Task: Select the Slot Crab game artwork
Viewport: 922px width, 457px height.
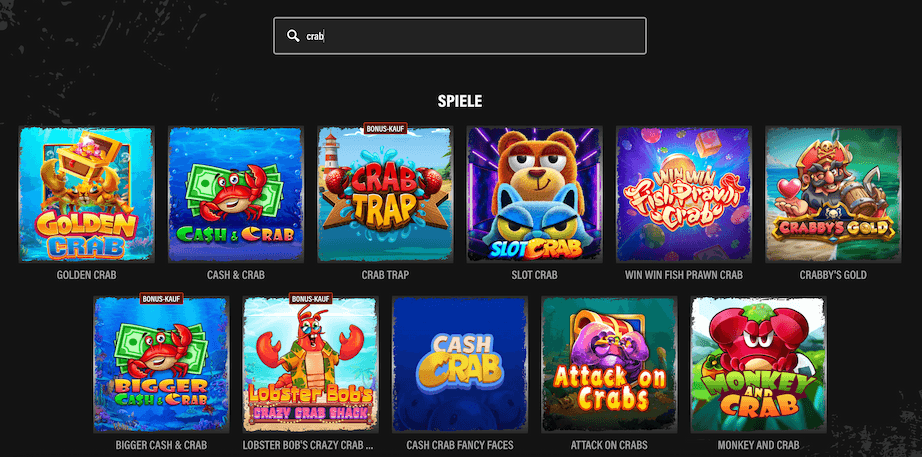Action: pos(535,194)
